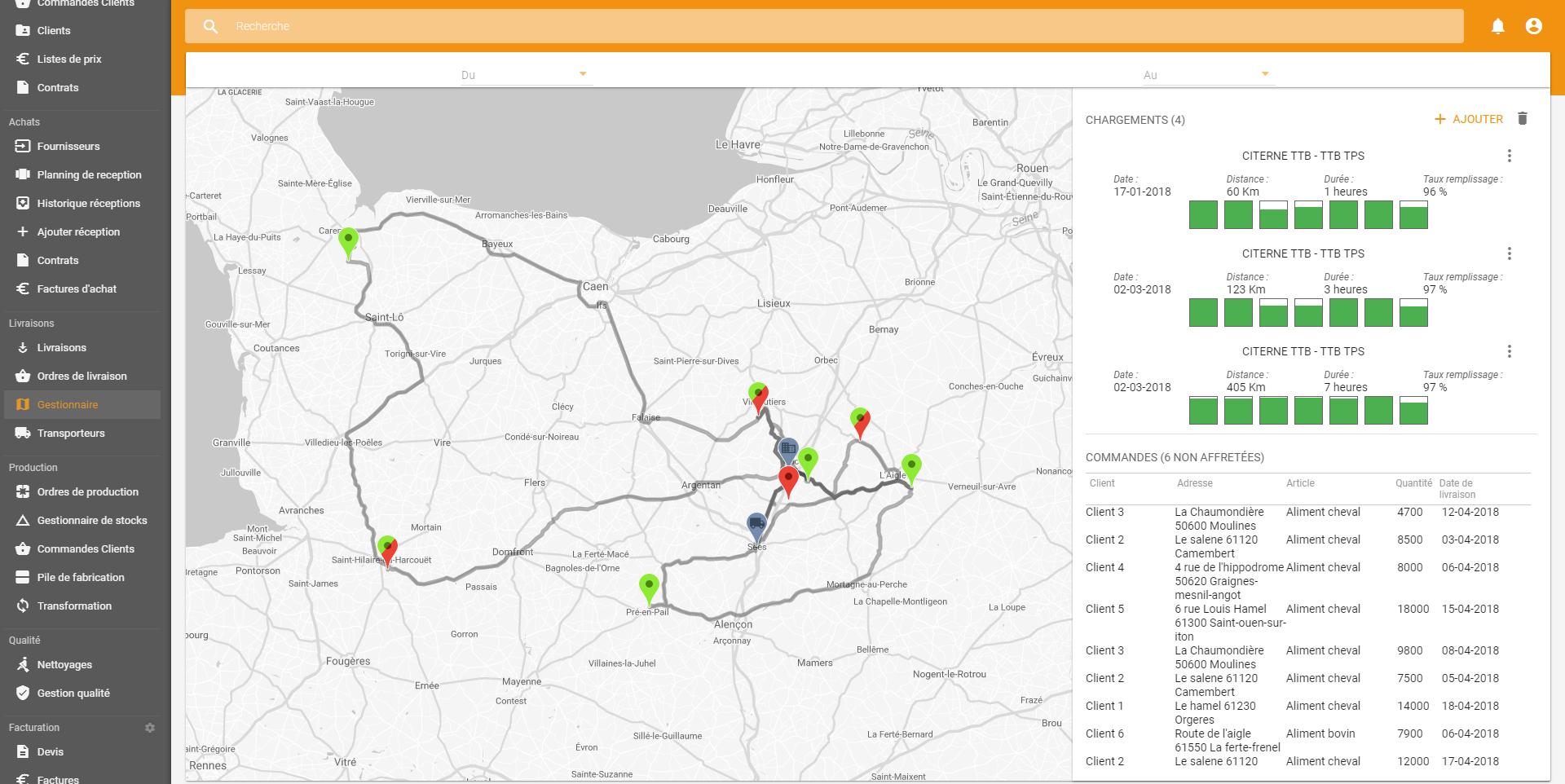The width and height of the screenshot is (1565, 784).
Task: Open Clients in the sidebar
Action: pyautogui.click(x=54, y=31)
